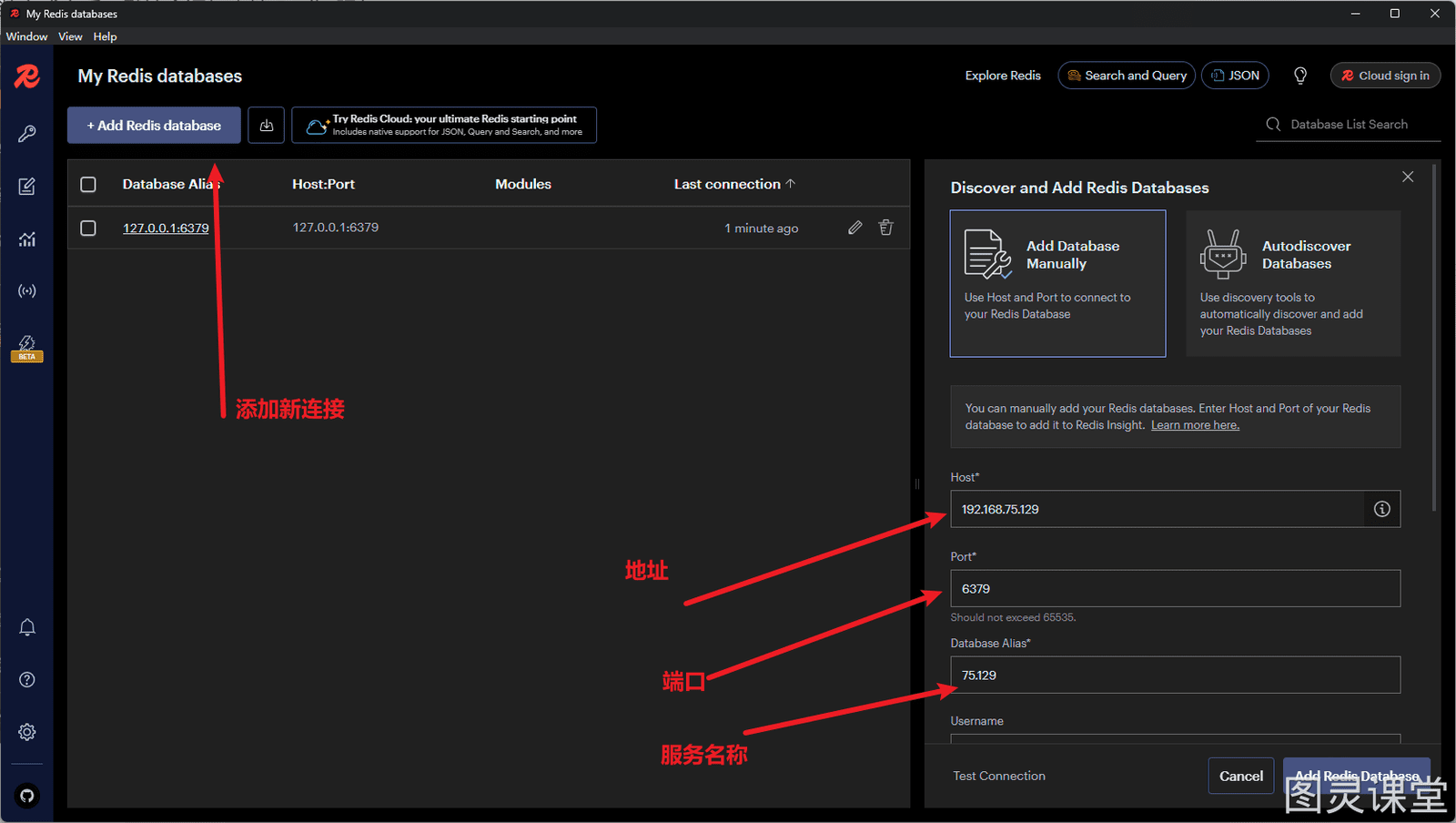The image size is (1456, 823).
Task: Check the 127.0.0.1:6379 row checkbox
Action: (x=88, y=228)
